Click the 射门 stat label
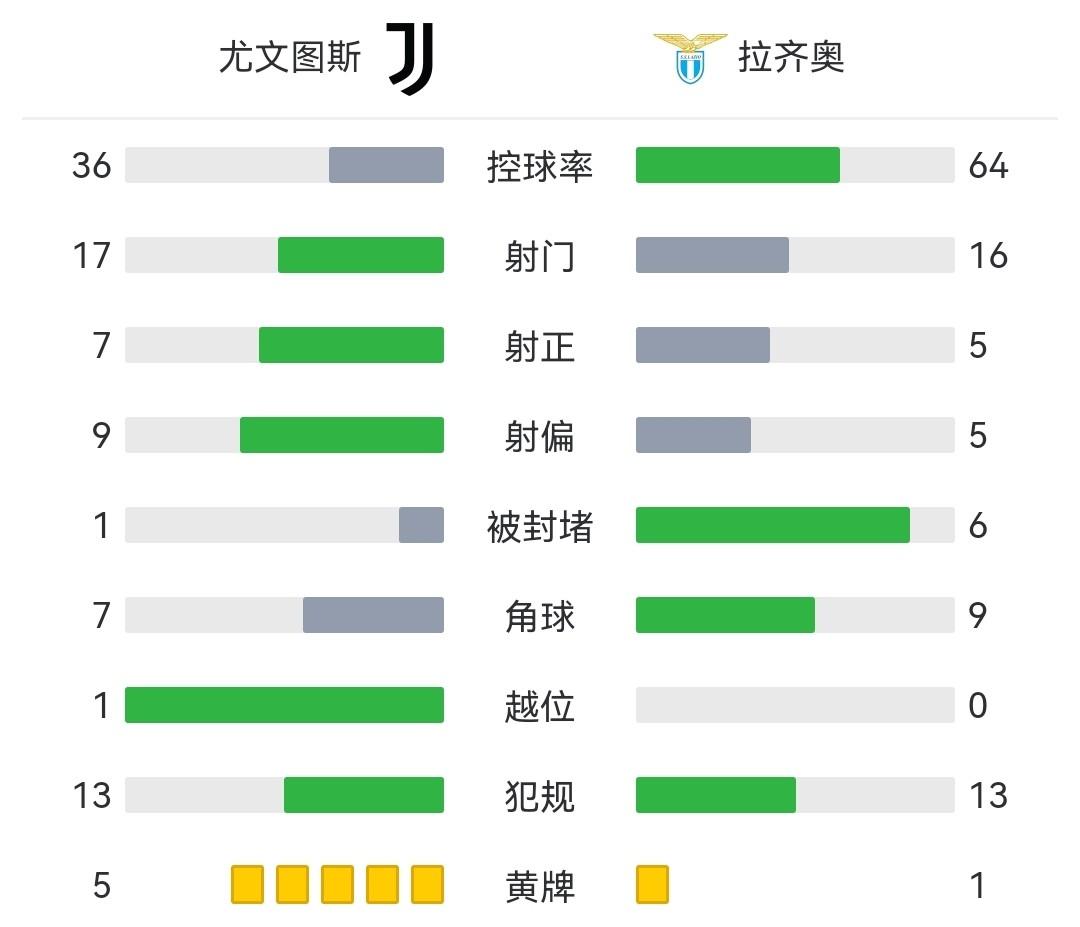The image size is (1080, 927). (x=540, y=256)
